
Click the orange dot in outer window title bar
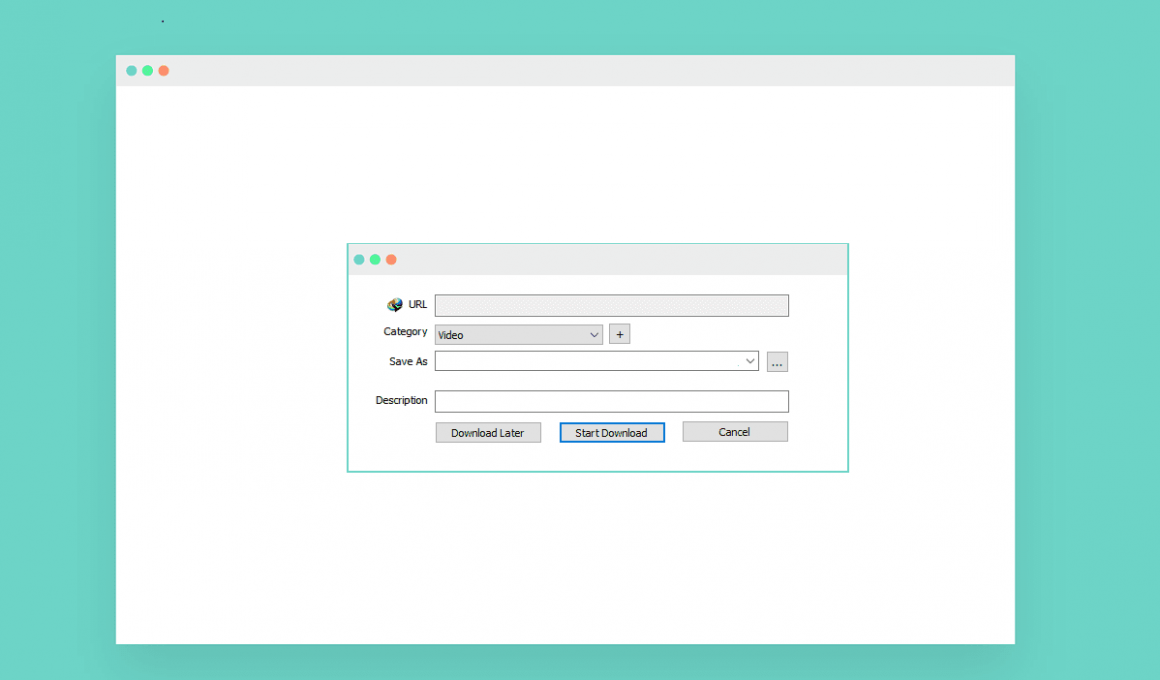tap(163, 71)
